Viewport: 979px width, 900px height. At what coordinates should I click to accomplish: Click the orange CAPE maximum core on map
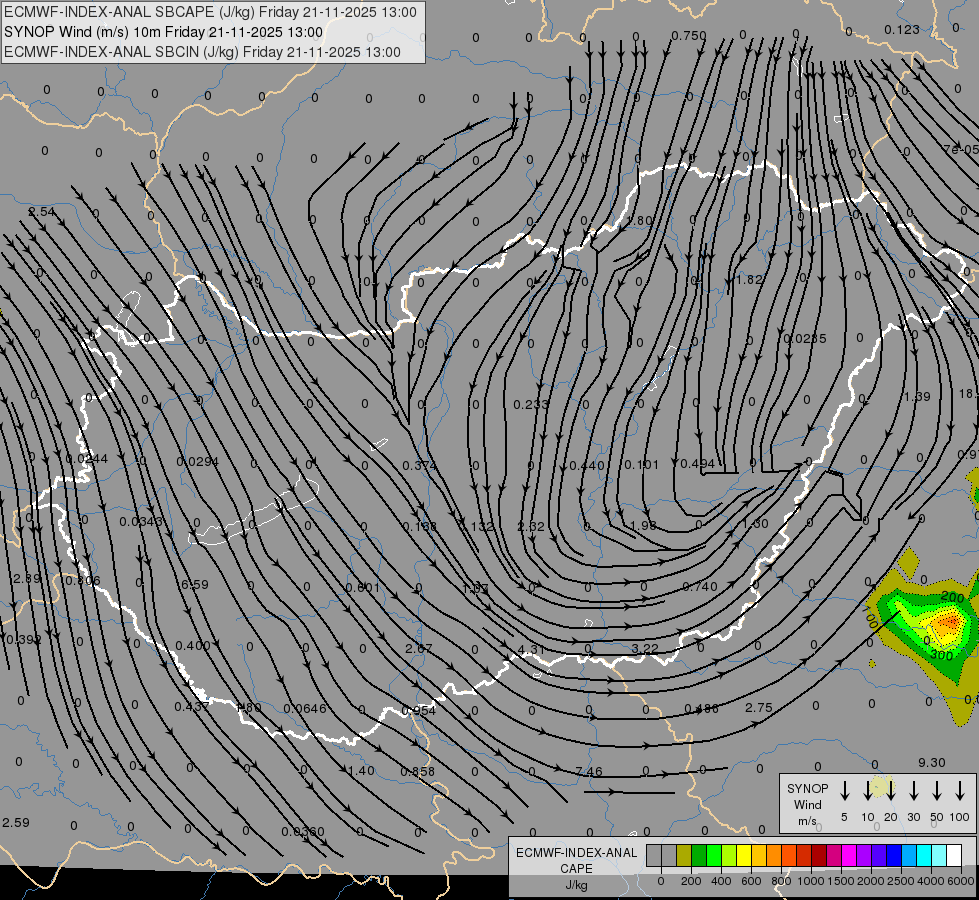pos(949,622)
